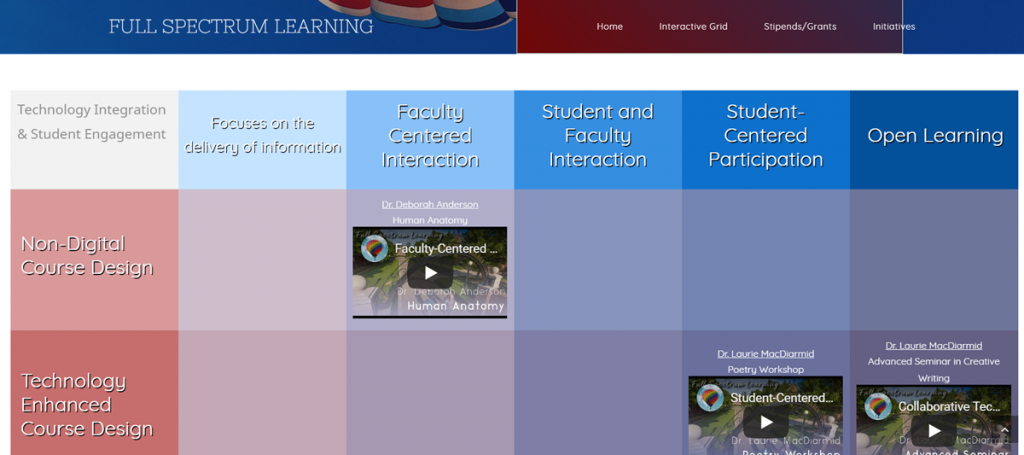Play the Human Anatomy video
Screen dimensions: 1024x455
pyautogui.click(x=430, y=272)
